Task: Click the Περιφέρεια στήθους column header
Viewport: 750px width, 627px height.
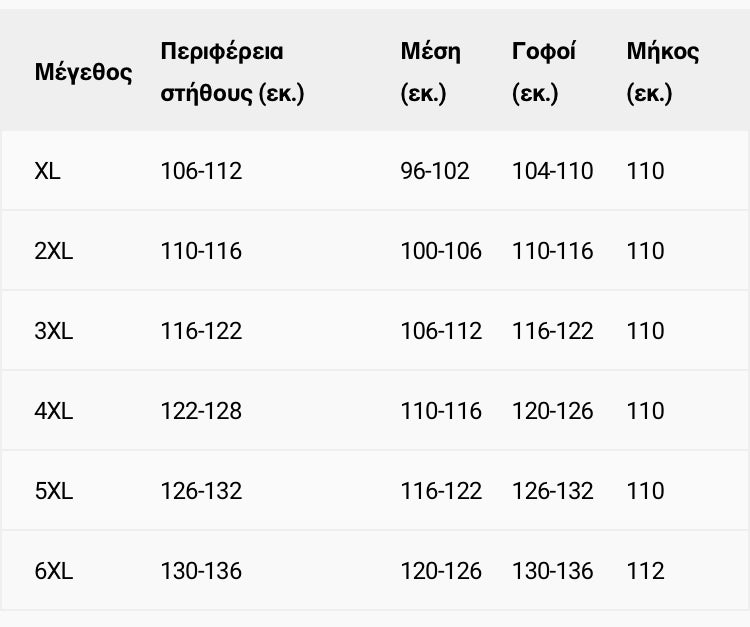Action: [232, 72]
